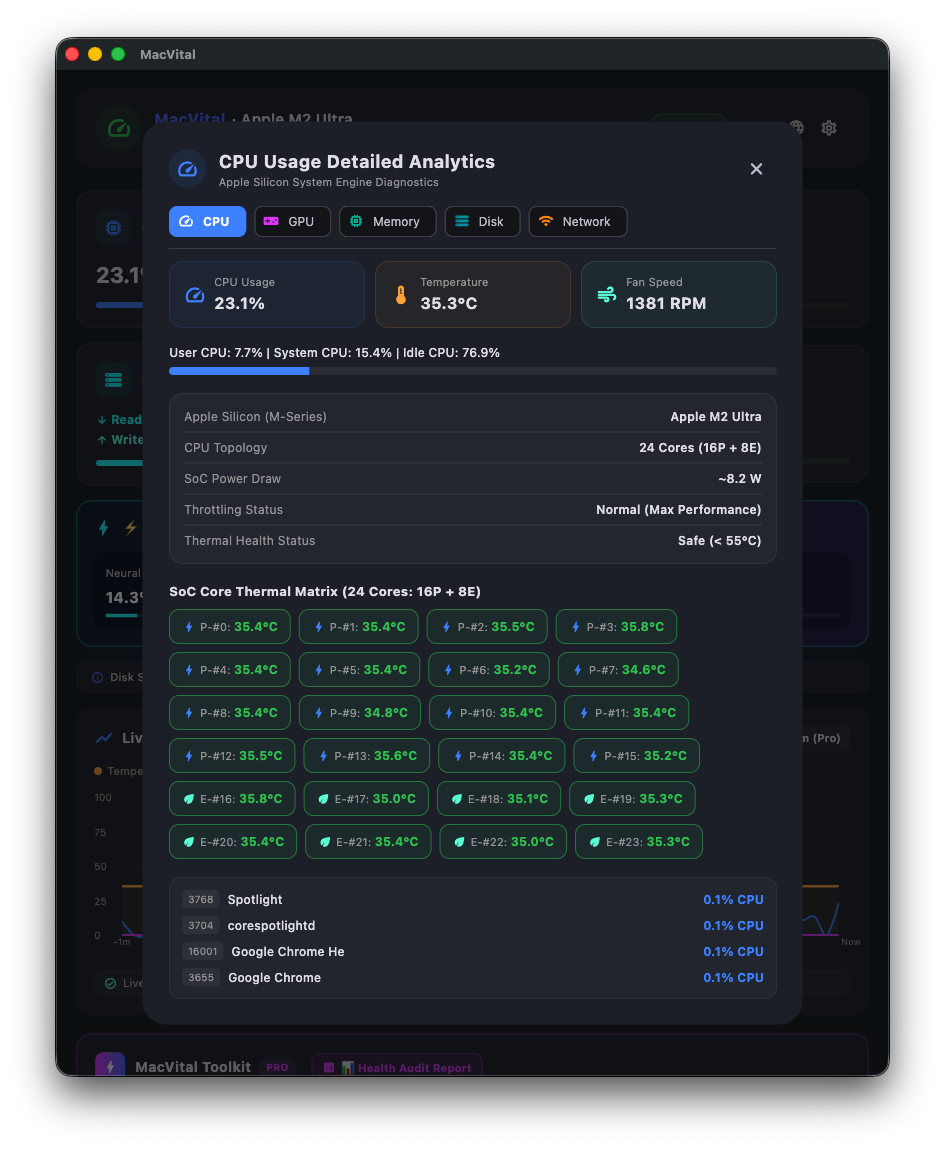Viewport: 945px width, 1150px height.
Task: Select the Google Chrome He process row
Action: pyautogui.click(x=472, y=952)
